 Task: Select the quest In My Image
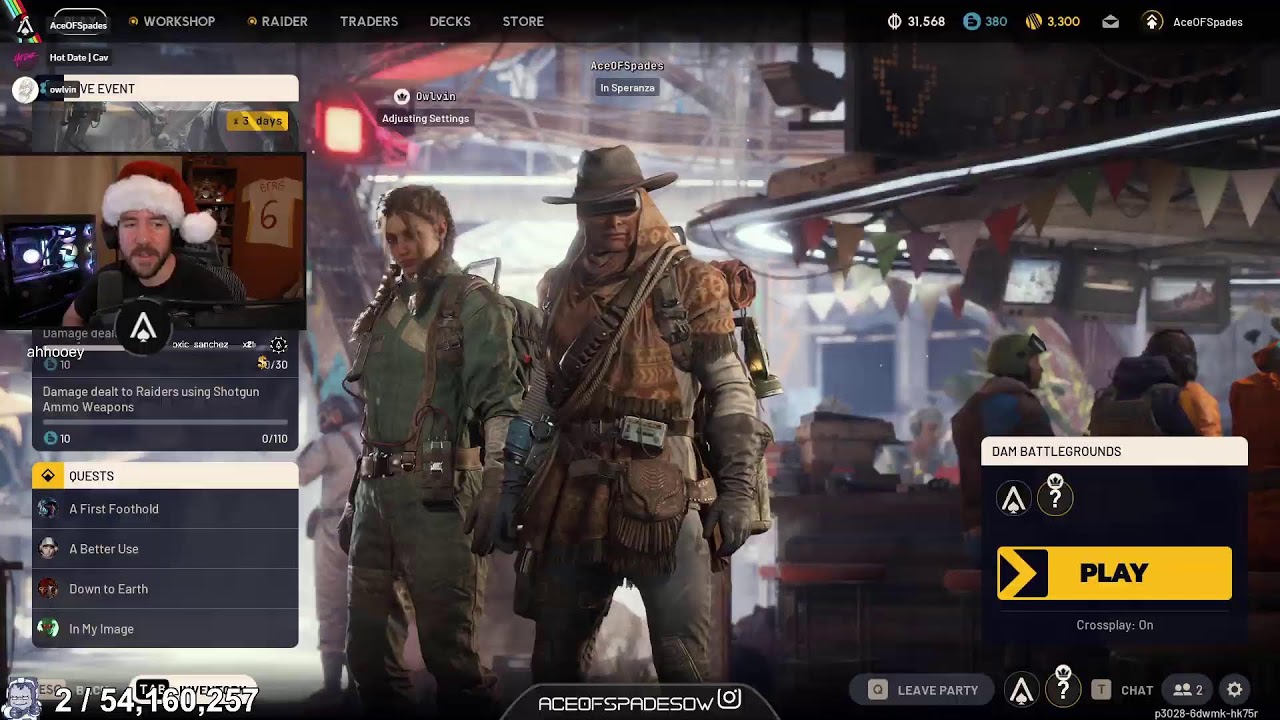(x=165, y=629)
